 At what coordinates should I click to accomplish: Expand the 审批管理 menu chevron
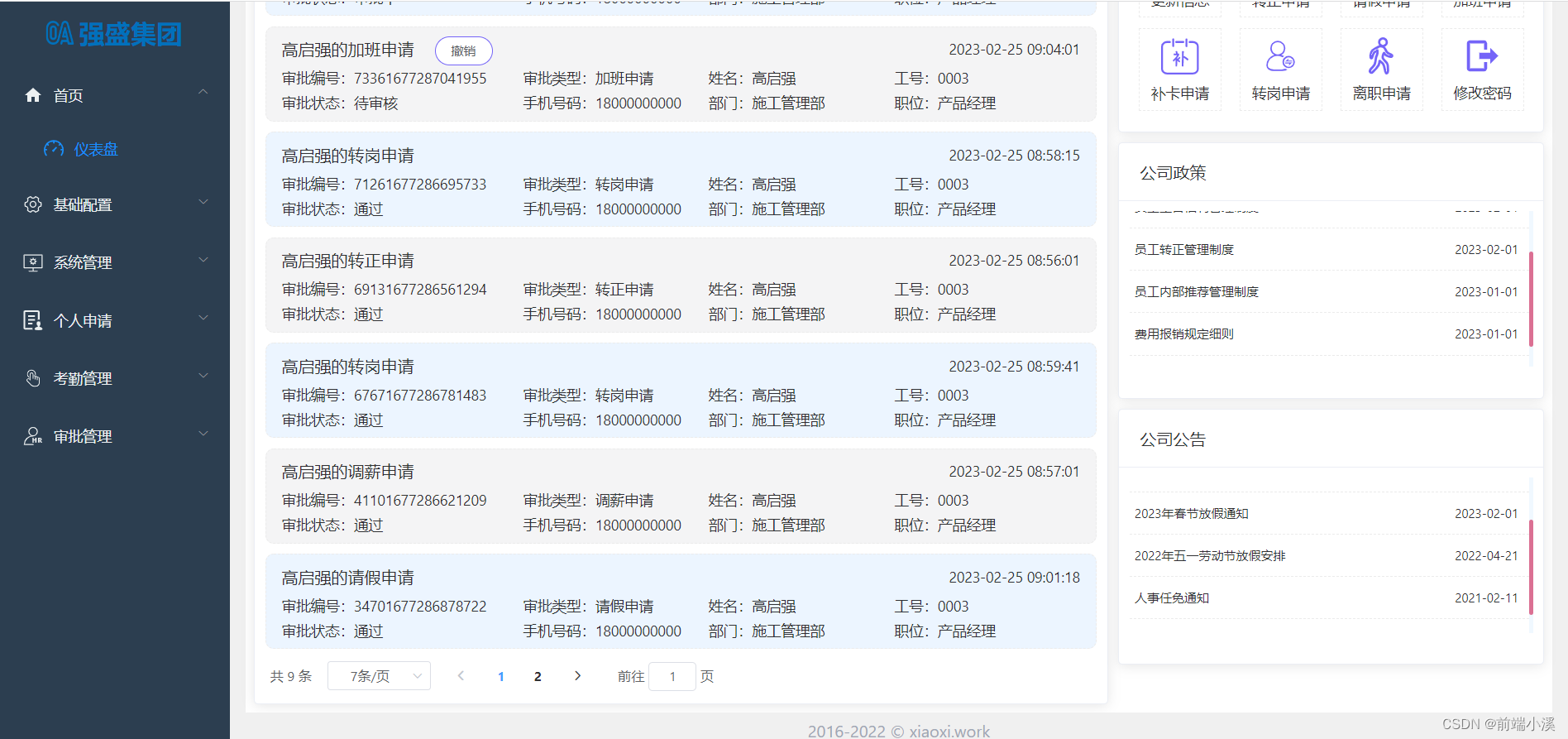203,434
